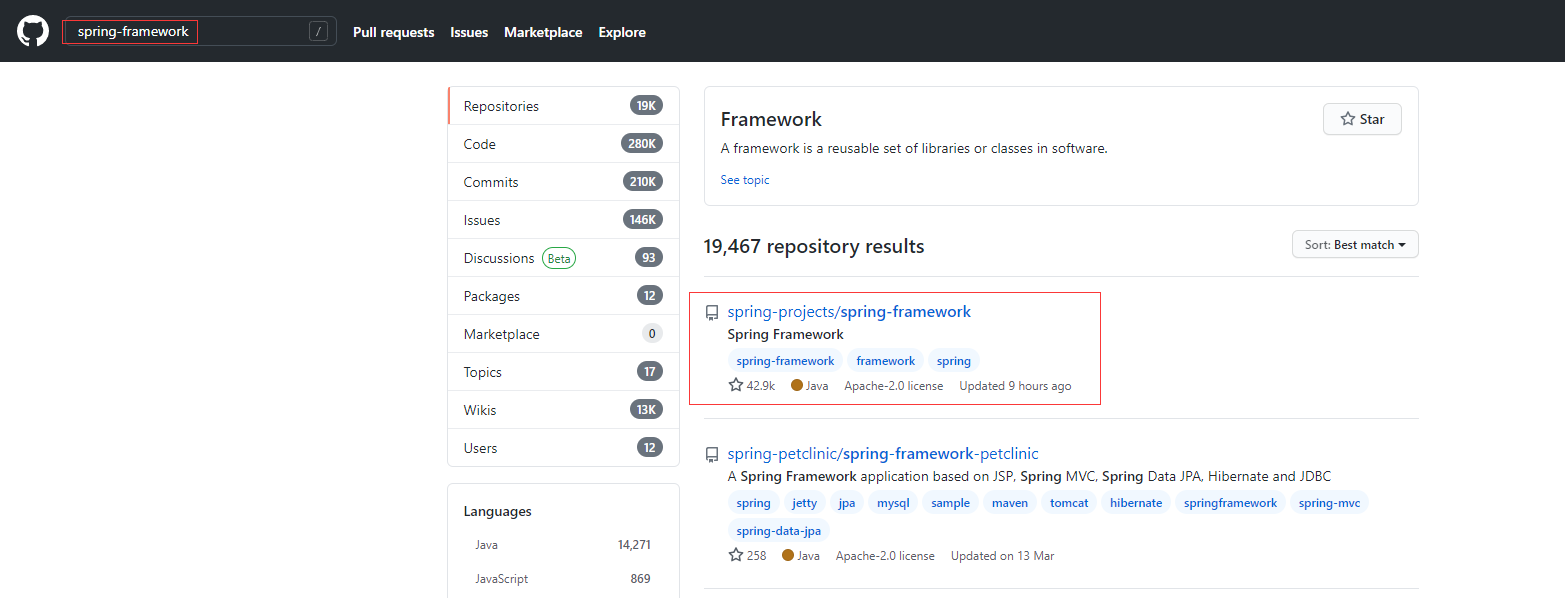Click the 42.9k stars count on spring-framework

click(x=752, y=385)
